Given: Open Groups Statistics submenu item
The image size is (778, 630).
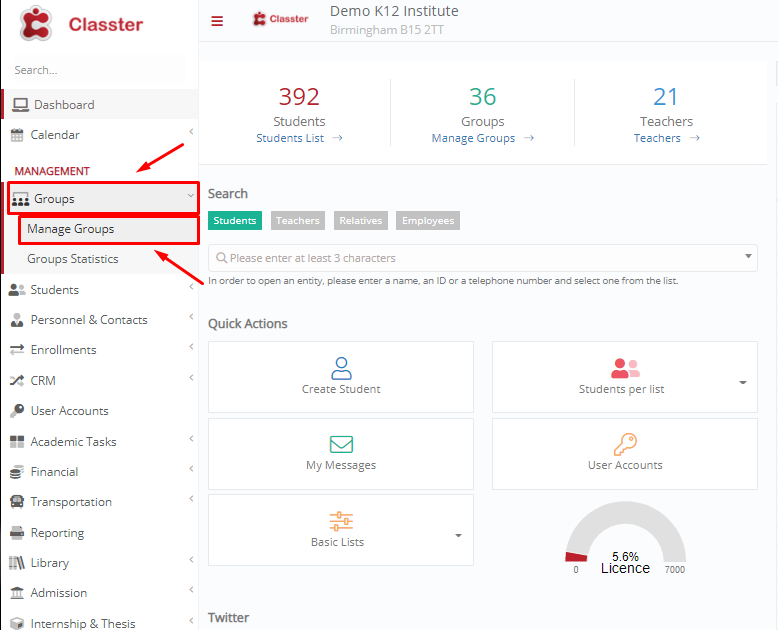Looking at the screenshot, I should pyautogui.click(x=101, y=259).
